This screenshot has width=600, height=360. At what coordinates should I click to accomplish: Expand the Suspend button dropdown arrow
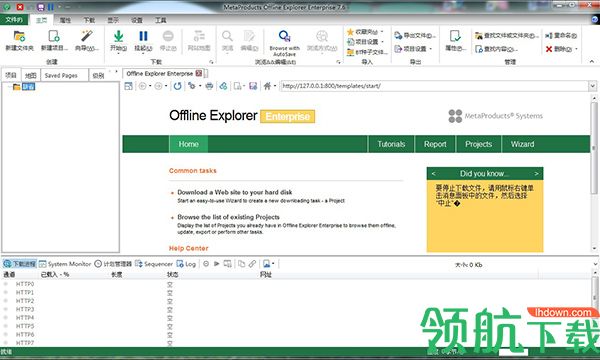click(x=143, y=54)
